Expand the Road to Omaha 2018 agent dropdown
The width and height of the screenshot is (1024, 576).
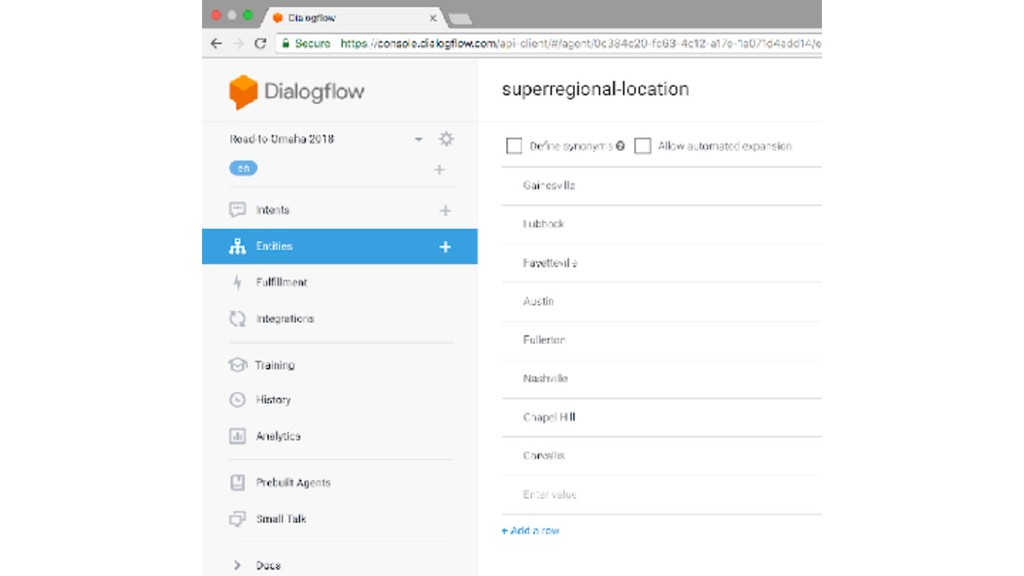[419, 139]
